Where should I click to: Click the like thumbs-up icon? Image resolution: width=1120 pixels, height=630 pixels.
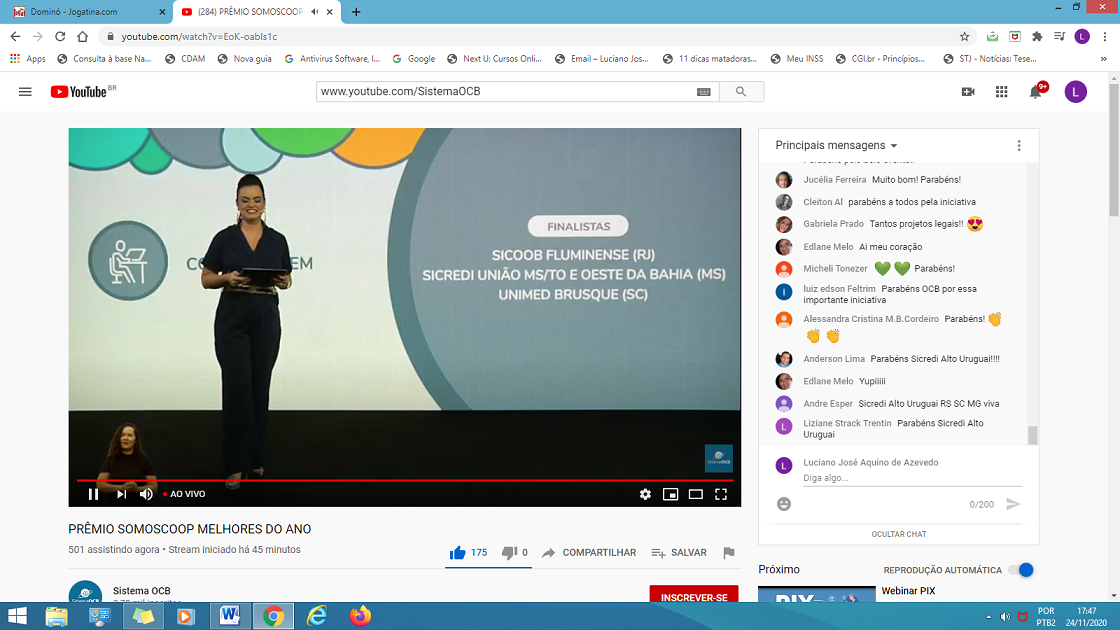458,552
